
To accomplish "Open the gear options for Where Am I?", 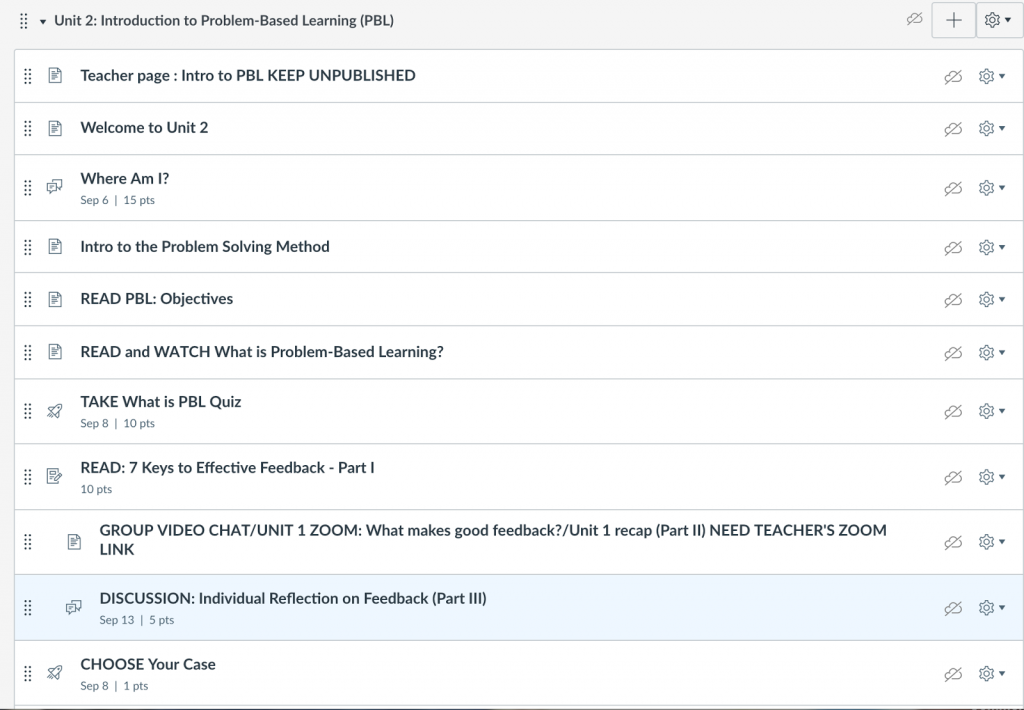I will coord(991,188).
